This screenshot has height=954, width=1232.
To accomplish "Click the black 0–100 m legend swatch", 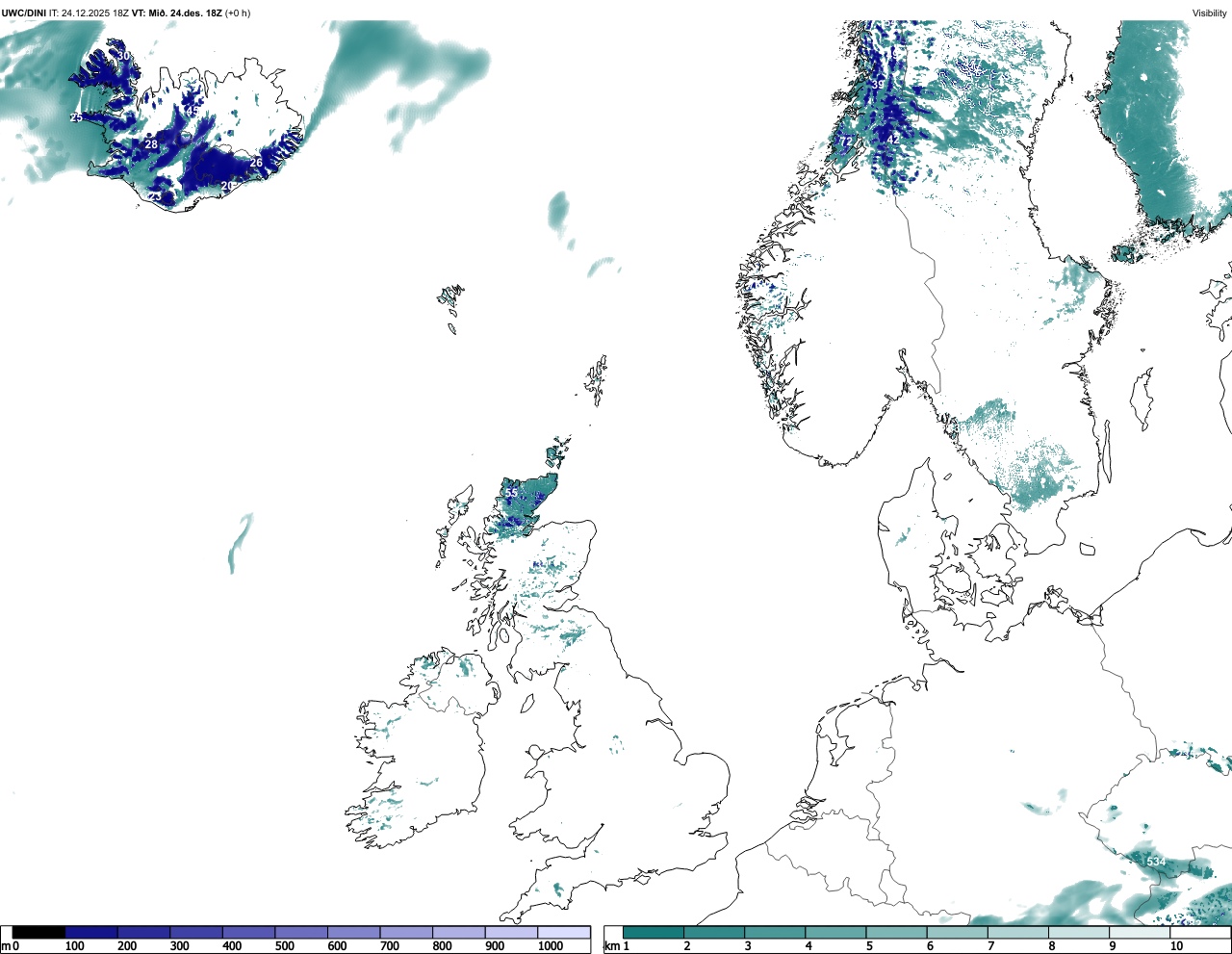I will point(38,932).
